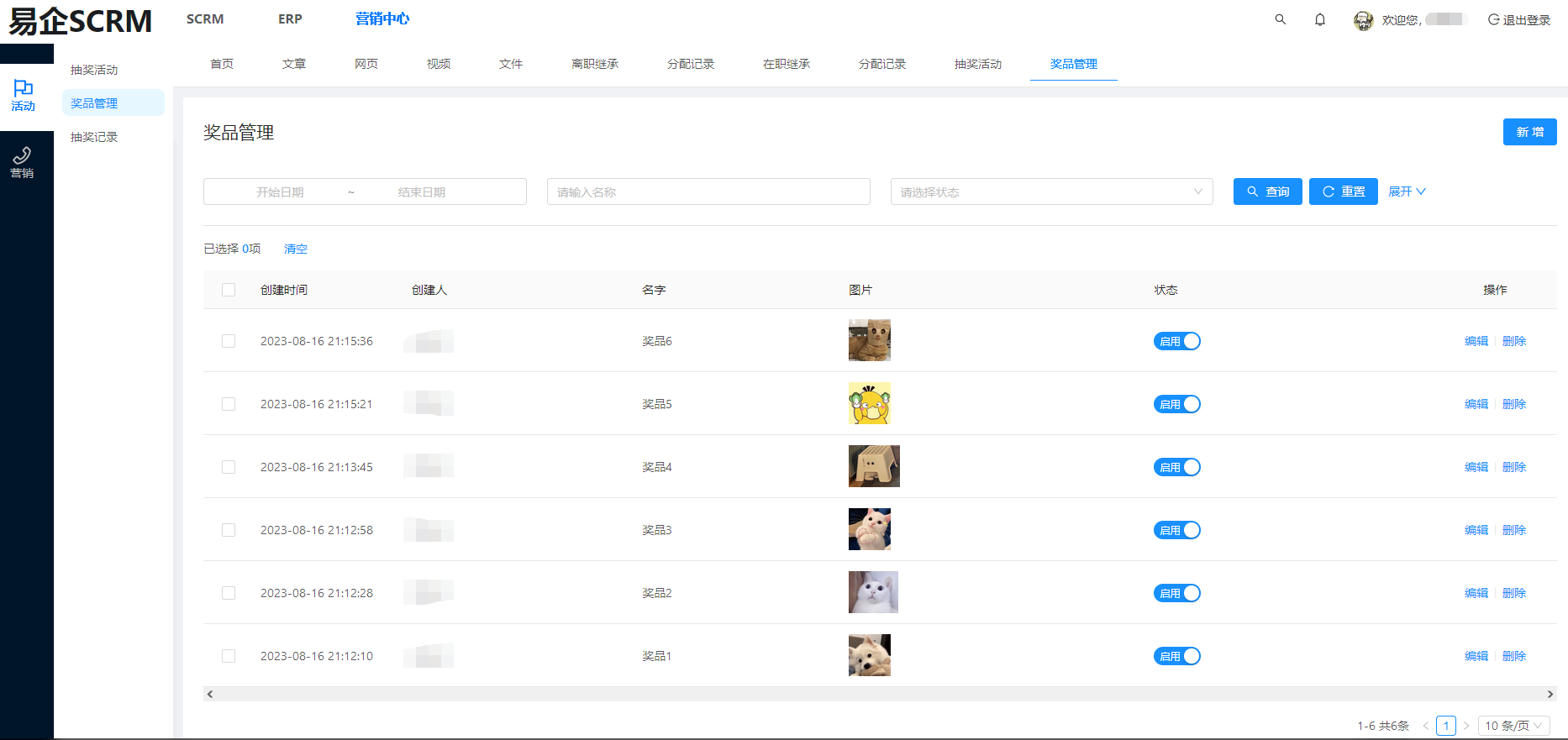Open the 离职继承 tab
The image size is (1568, 740).
pos(595,64)
